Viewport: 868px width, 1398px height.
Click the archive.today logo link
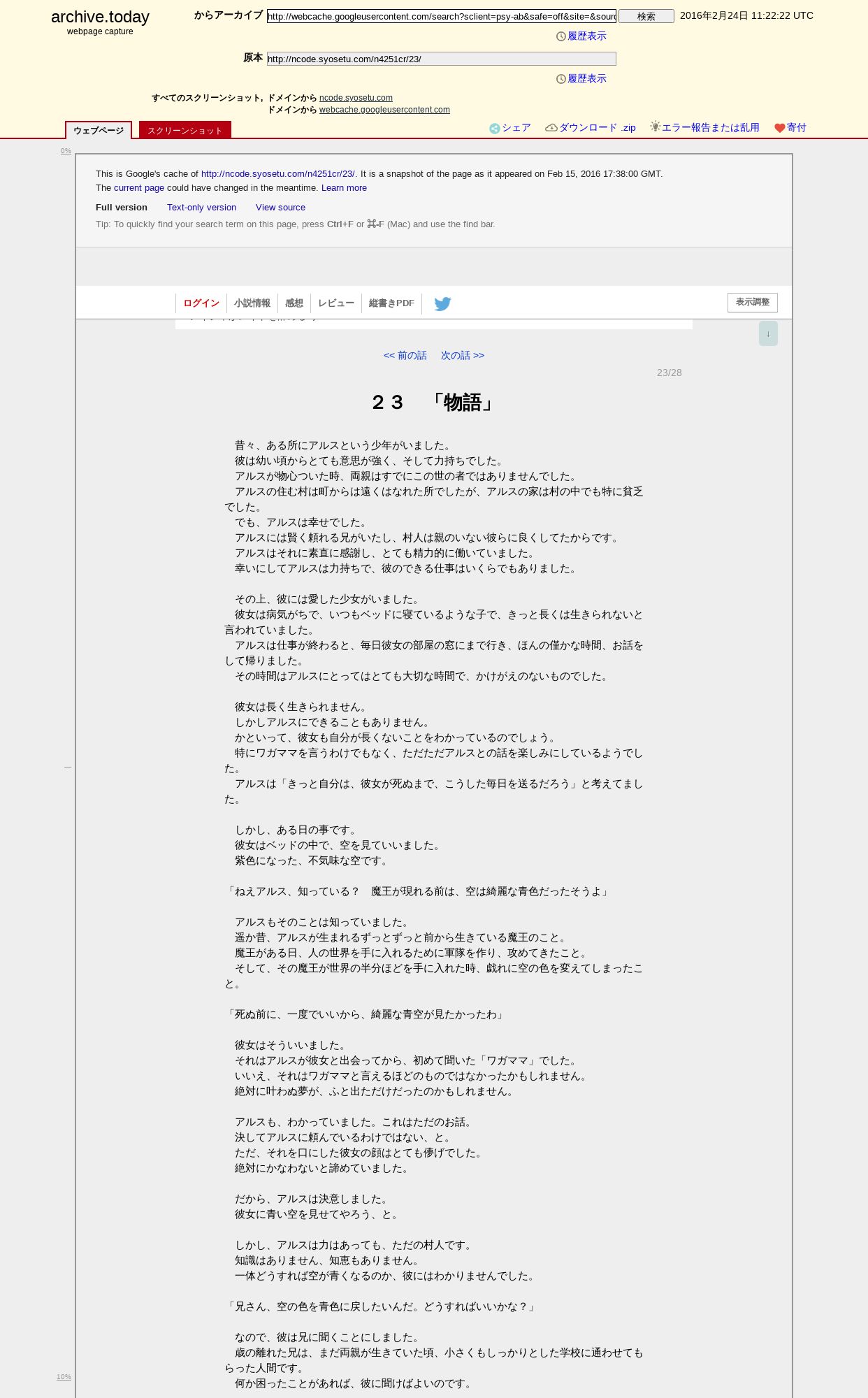pos(100,17)
